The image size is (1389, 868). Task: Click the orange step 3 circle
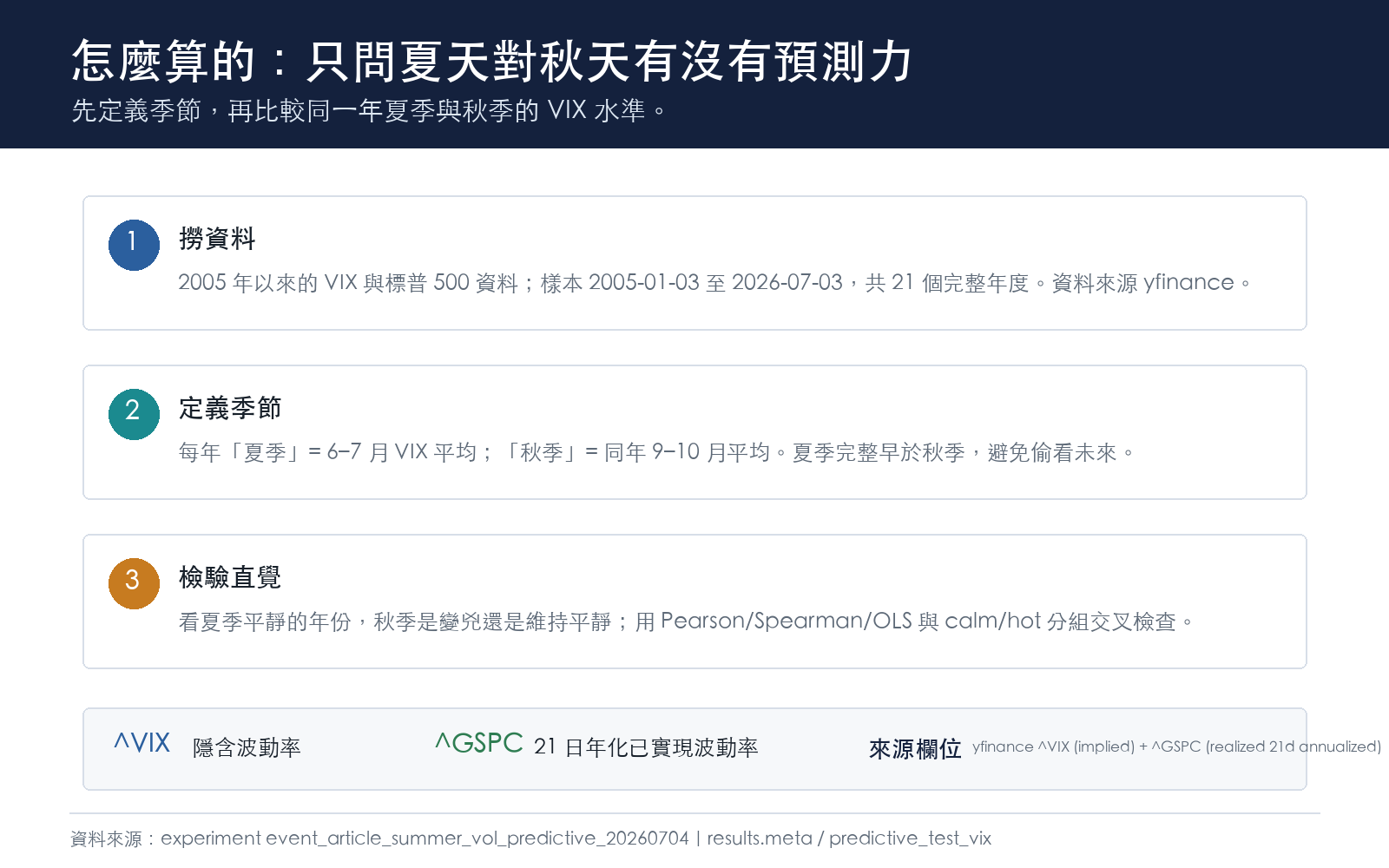[x=134, y=583]
